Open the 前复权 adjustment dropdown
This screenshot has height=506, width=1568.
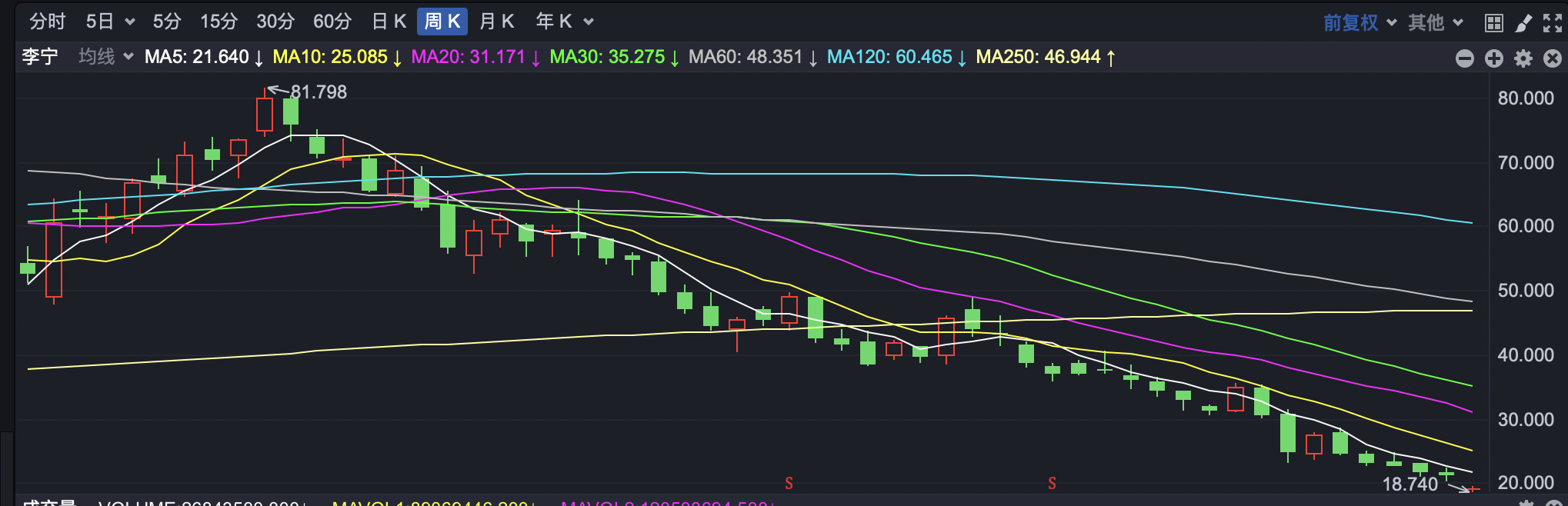[1359, 22]
